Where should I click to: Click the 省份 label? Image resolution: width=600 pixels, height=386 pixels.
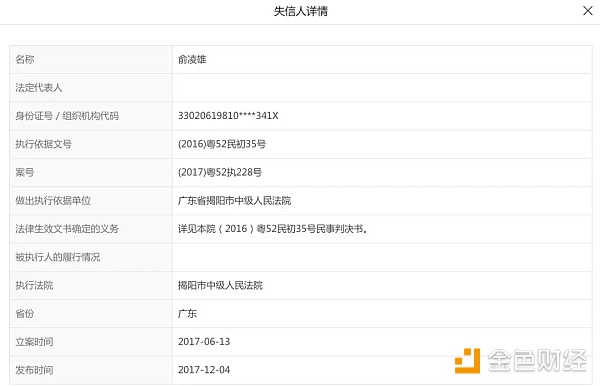click(25, 314)
